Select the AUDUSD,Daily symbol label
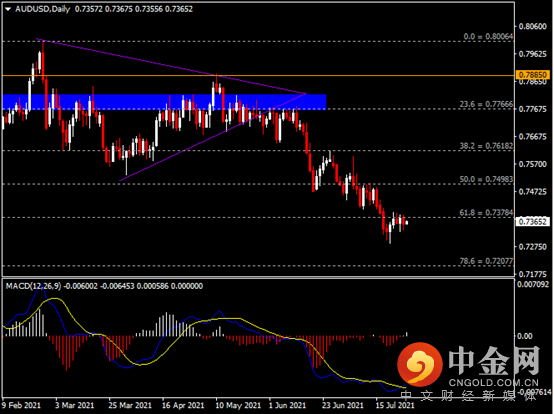 [x=42, y=9]
